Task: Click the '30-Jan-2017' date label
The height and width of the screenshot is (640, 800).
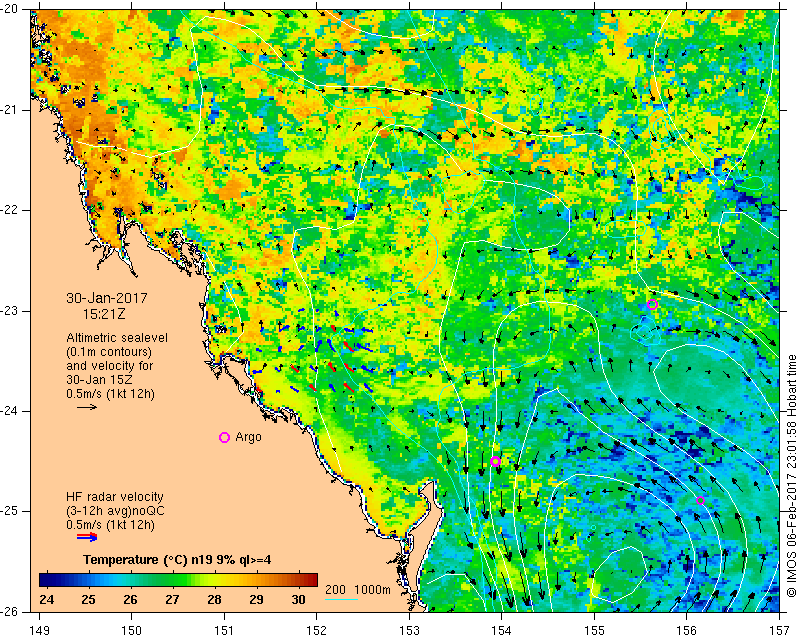Action: [x=107, y=298]
